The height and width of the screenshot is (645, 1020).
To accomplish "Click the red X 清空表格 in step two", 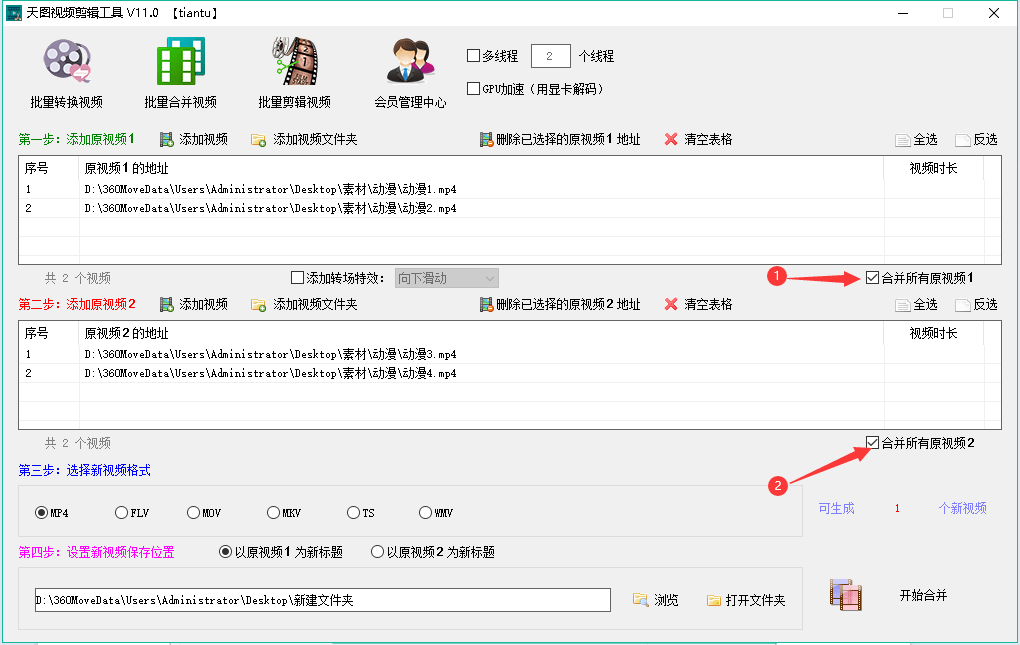I will click(671, 304).
